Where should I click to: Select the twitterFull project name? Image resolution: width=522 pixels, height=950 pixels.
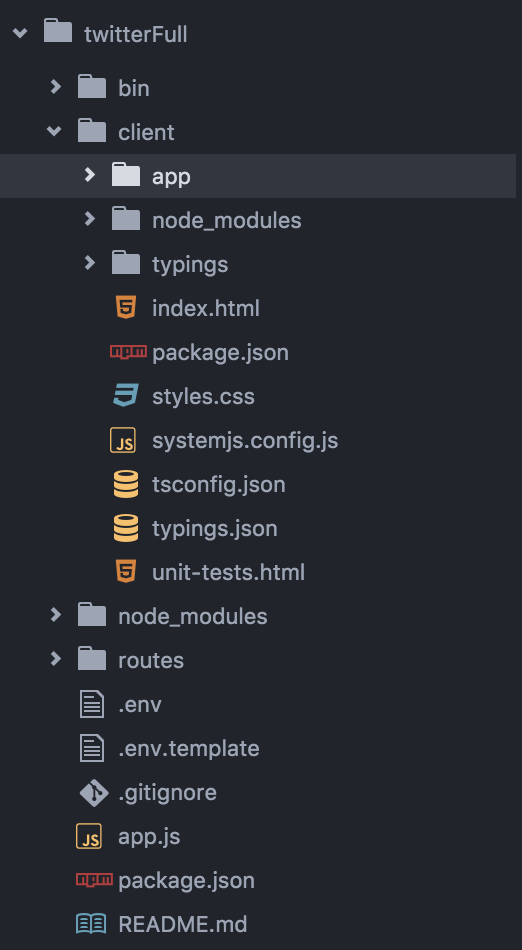point(136,34)
